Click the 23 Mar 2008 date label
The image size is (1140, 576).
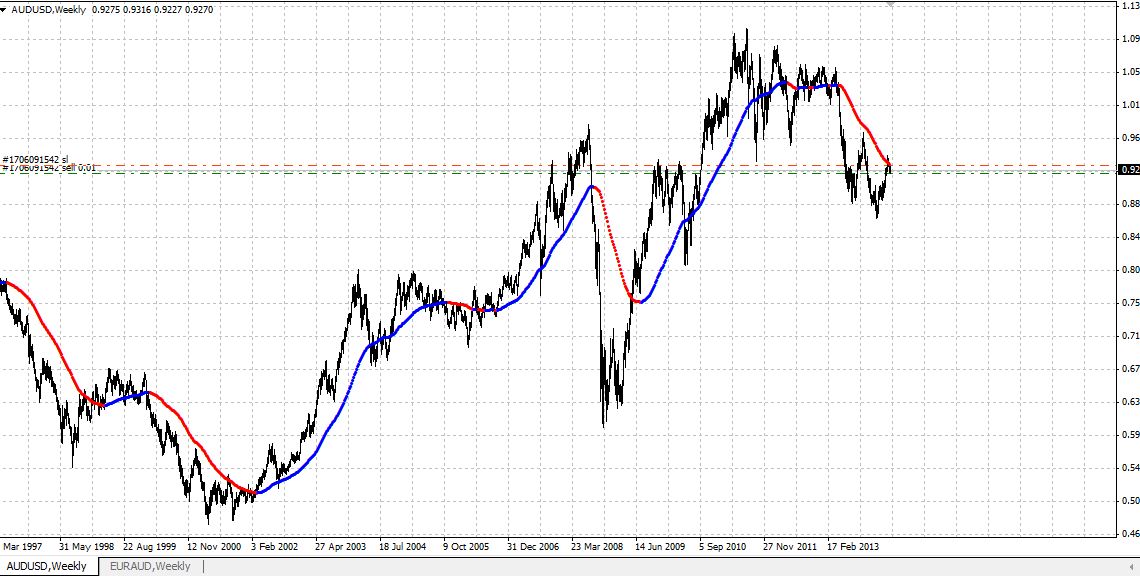point(598,545)
